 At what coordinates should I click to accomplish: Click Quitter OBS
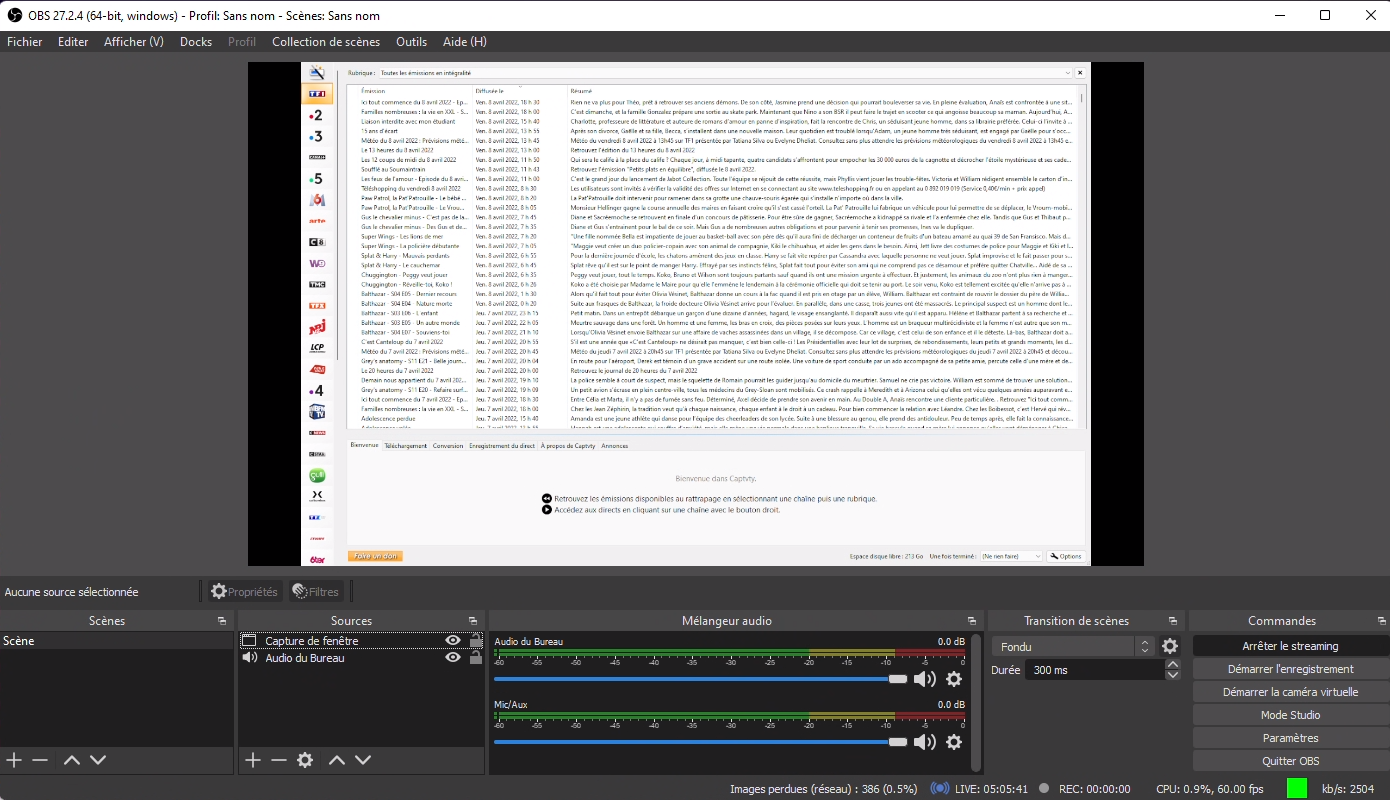(1290, 761)
